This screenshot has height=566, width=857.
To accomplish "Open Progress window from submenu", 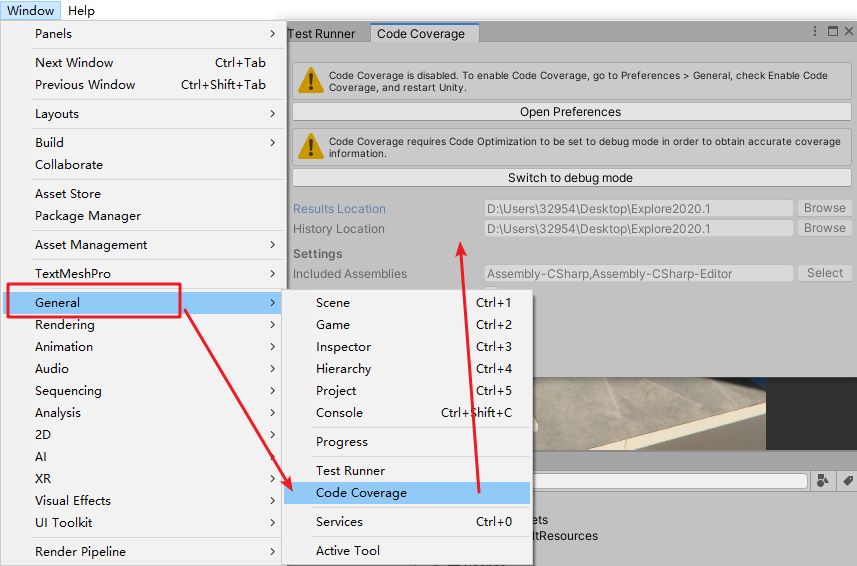I will [407, 441].
